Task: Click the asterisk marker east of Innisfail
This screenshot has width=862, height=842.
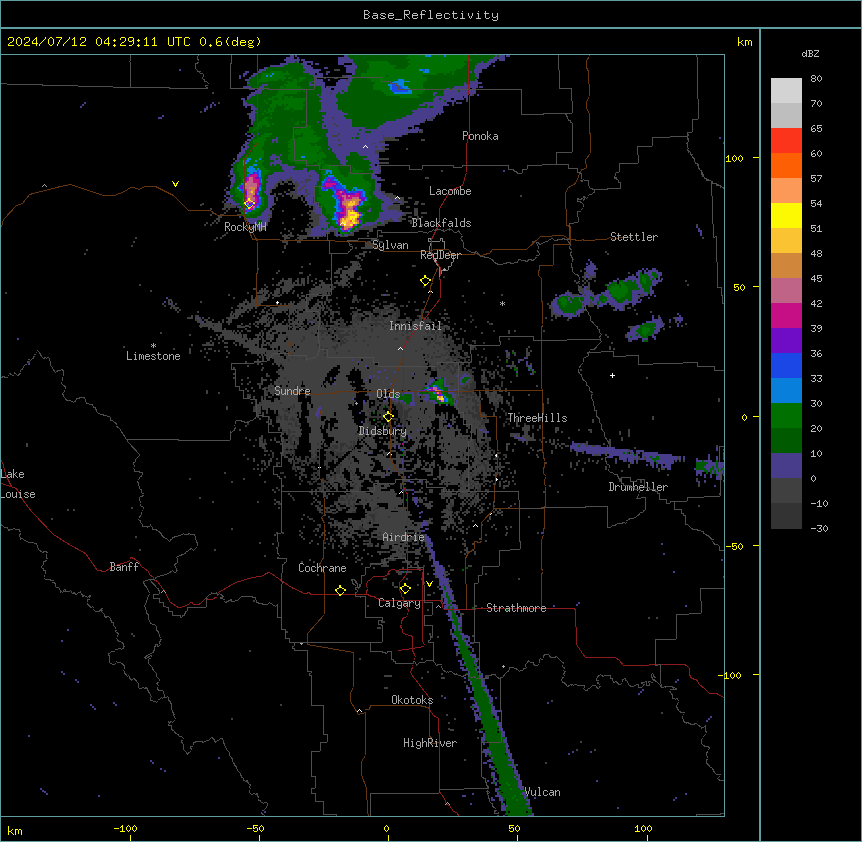Action: click(x=502, y=303)
